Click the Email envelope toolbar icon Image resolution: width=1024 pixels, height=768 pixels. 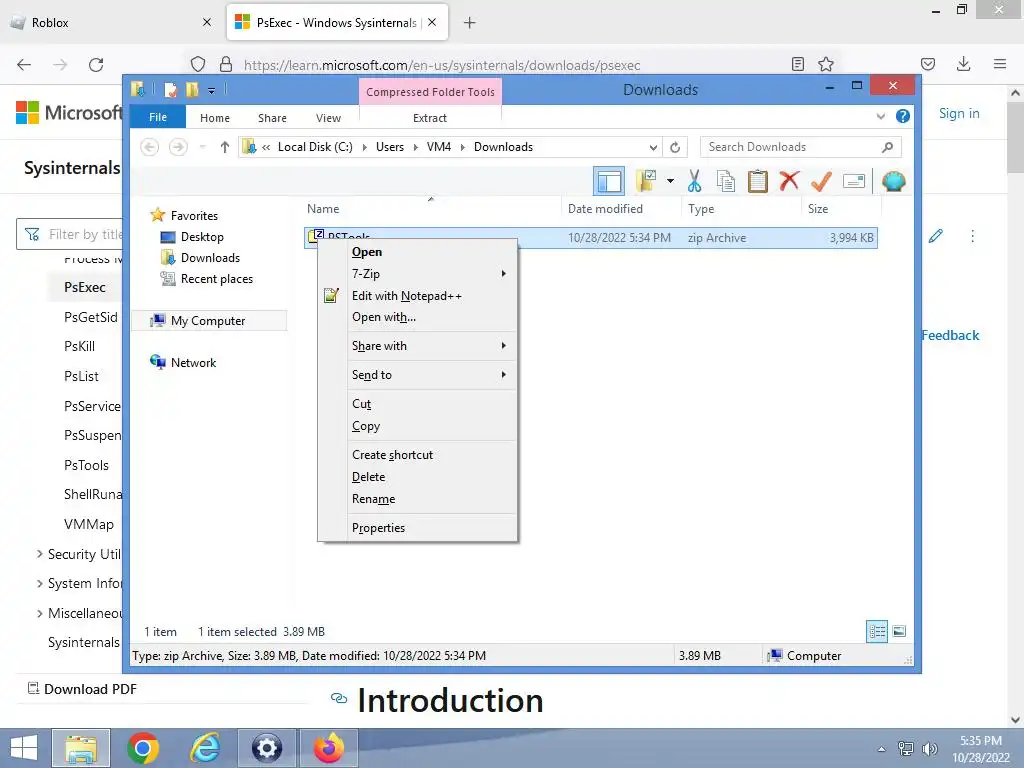(854, 181)
